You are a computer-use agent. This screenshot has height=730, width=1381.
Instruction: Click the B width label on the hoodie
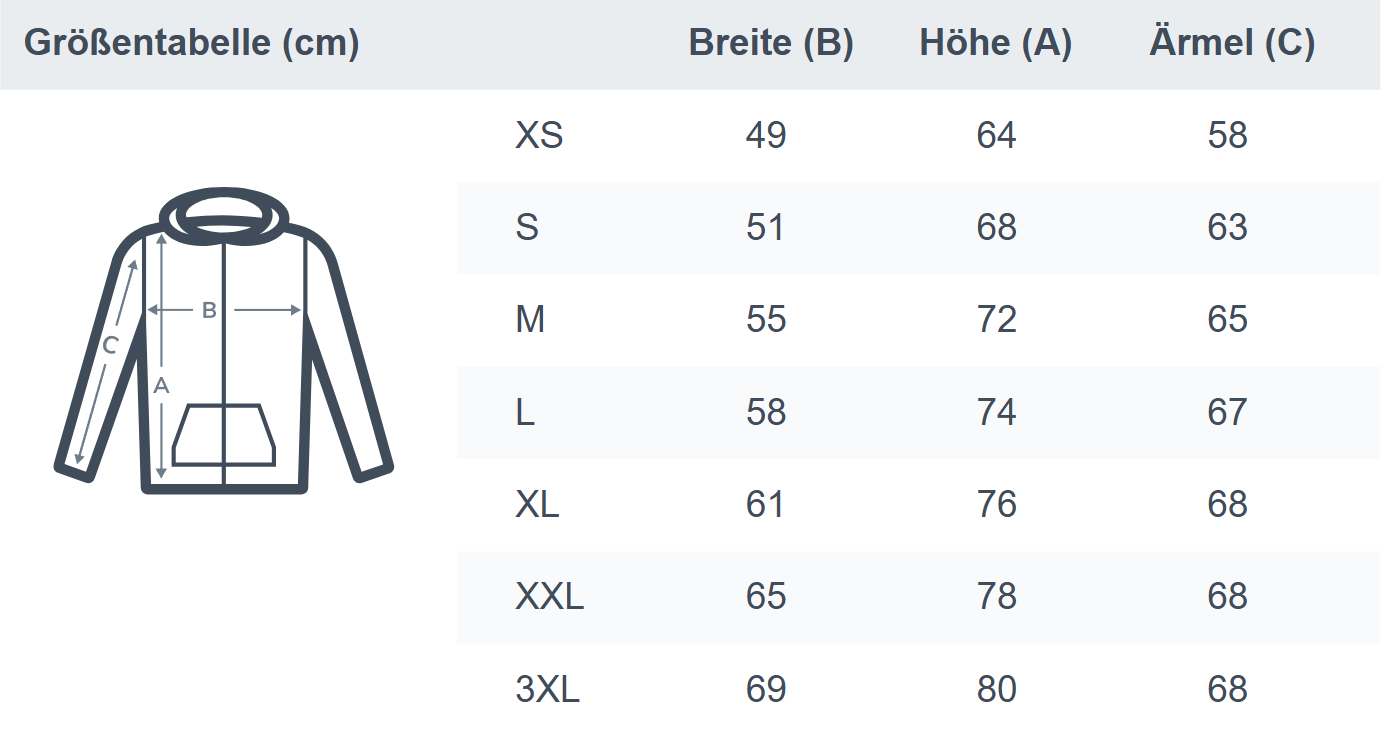(209, 311)
